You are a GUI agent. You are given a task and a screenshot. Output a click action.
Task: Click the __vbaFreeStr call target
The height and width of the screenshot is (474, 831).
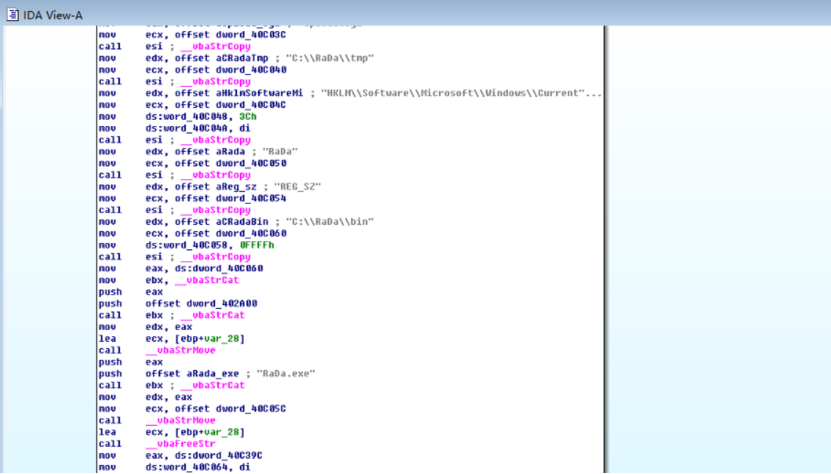click(x=181, y=444)
